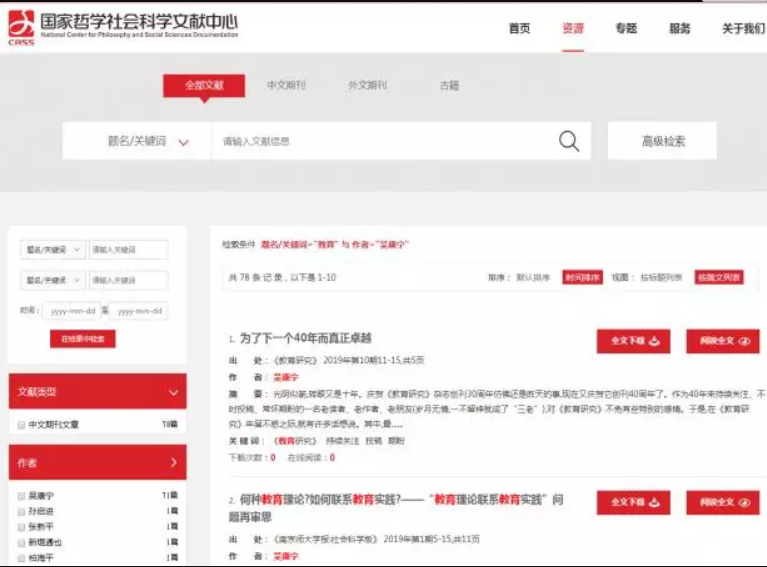This screenshot has width=767, height=567.
Task: Check the fourth author checkbox above 柏海平
Action: (x=21, y=543)
